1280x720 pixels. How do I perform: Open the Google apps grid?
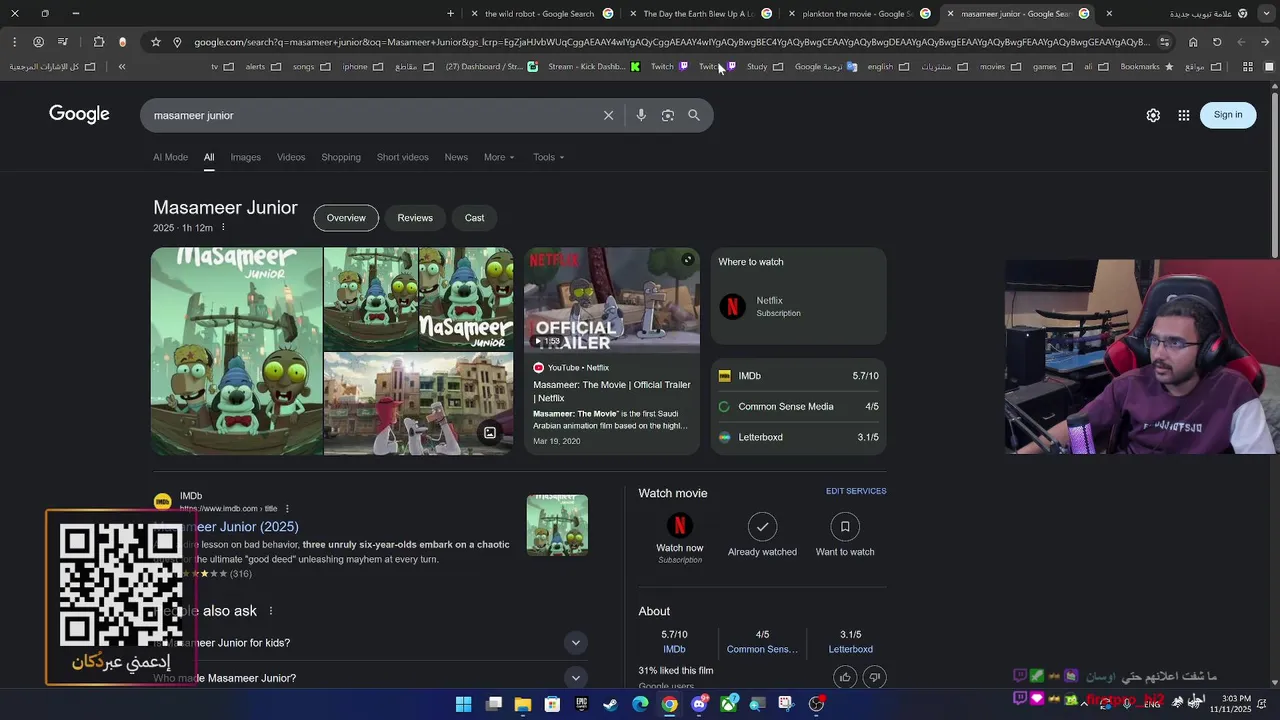(x=1184, y=115)
